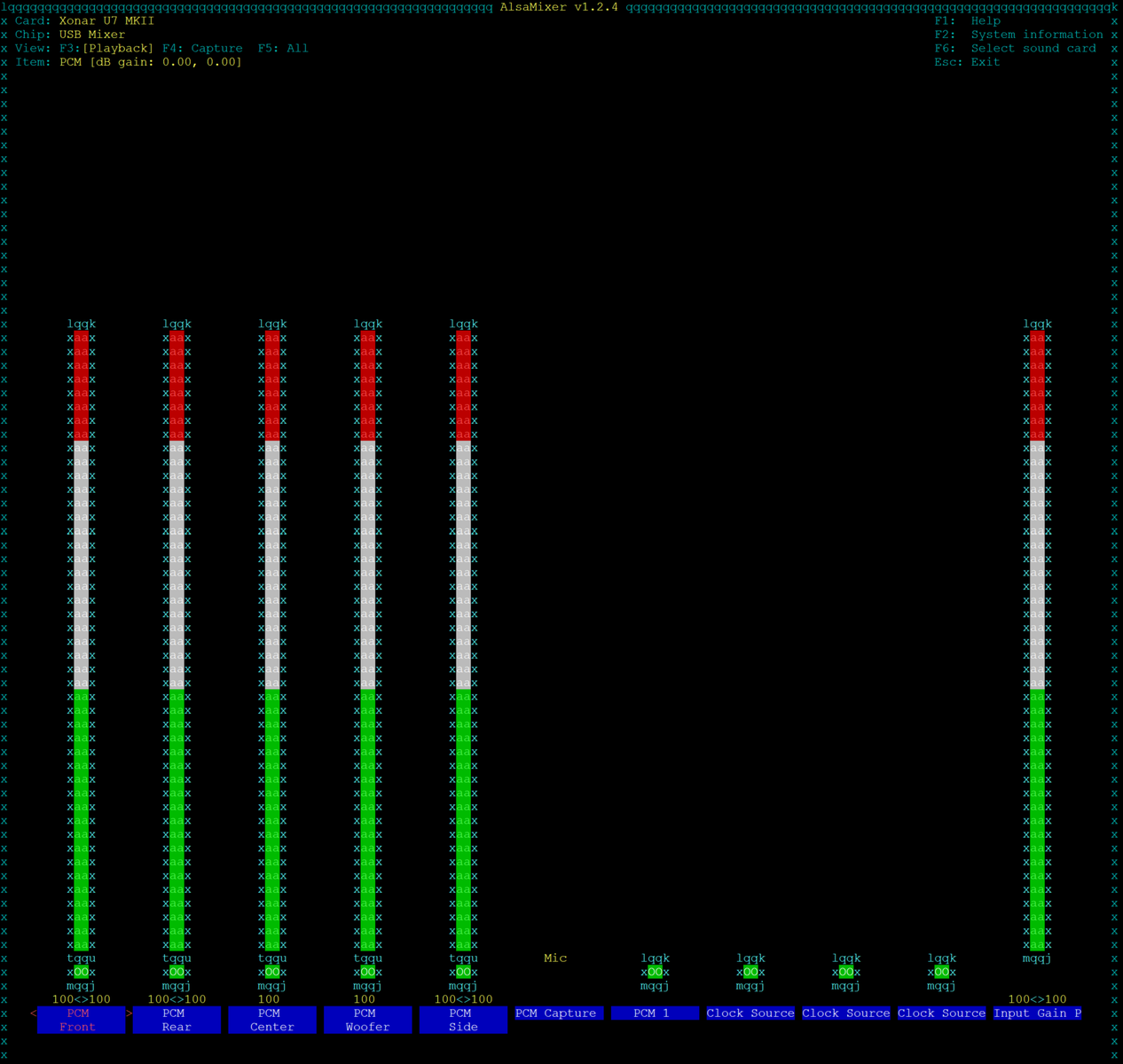Viewport: 1123px width, 1064px height.
Task: Open F6 Select sound card
Action: pos(1015,49)
